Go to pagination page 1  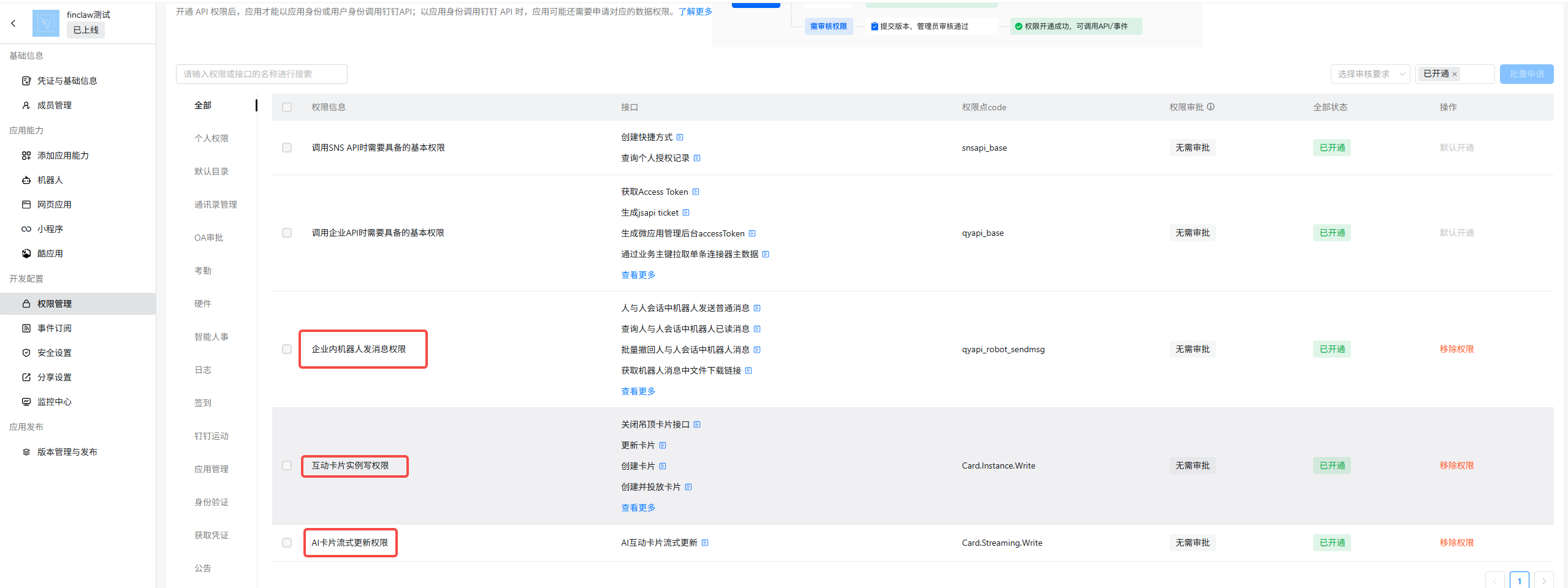[1520, 580]
